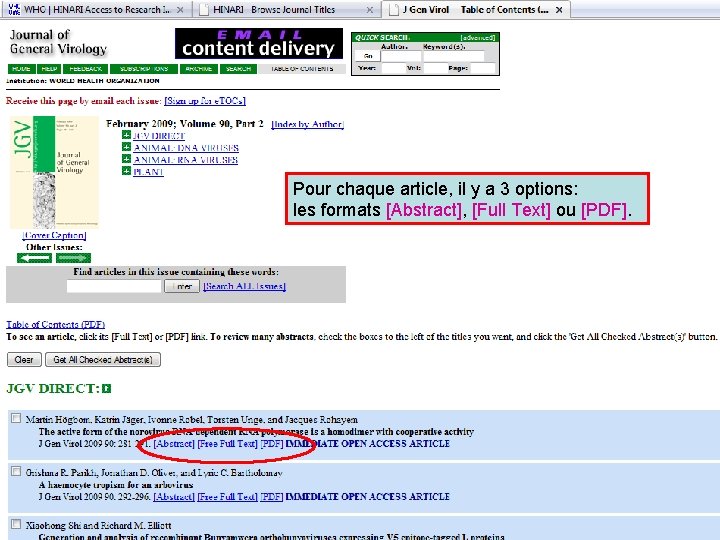
Task: Click TABLE OF CONTENTS navigation item
Action: (302, 69)
